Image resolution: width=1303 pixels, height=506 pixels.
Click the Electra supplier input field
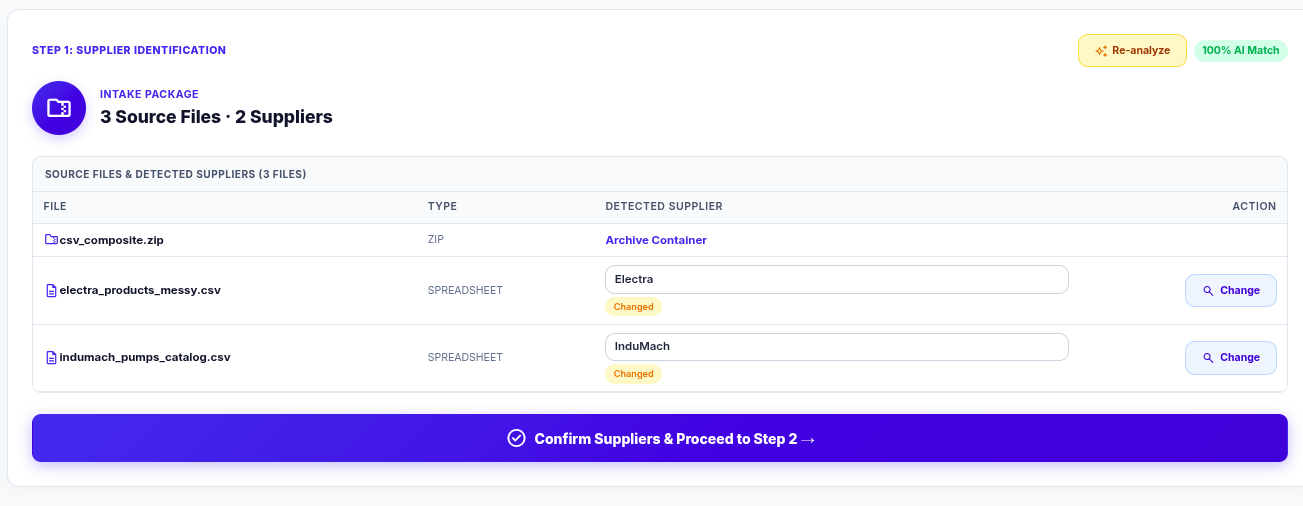pos(837,279)
